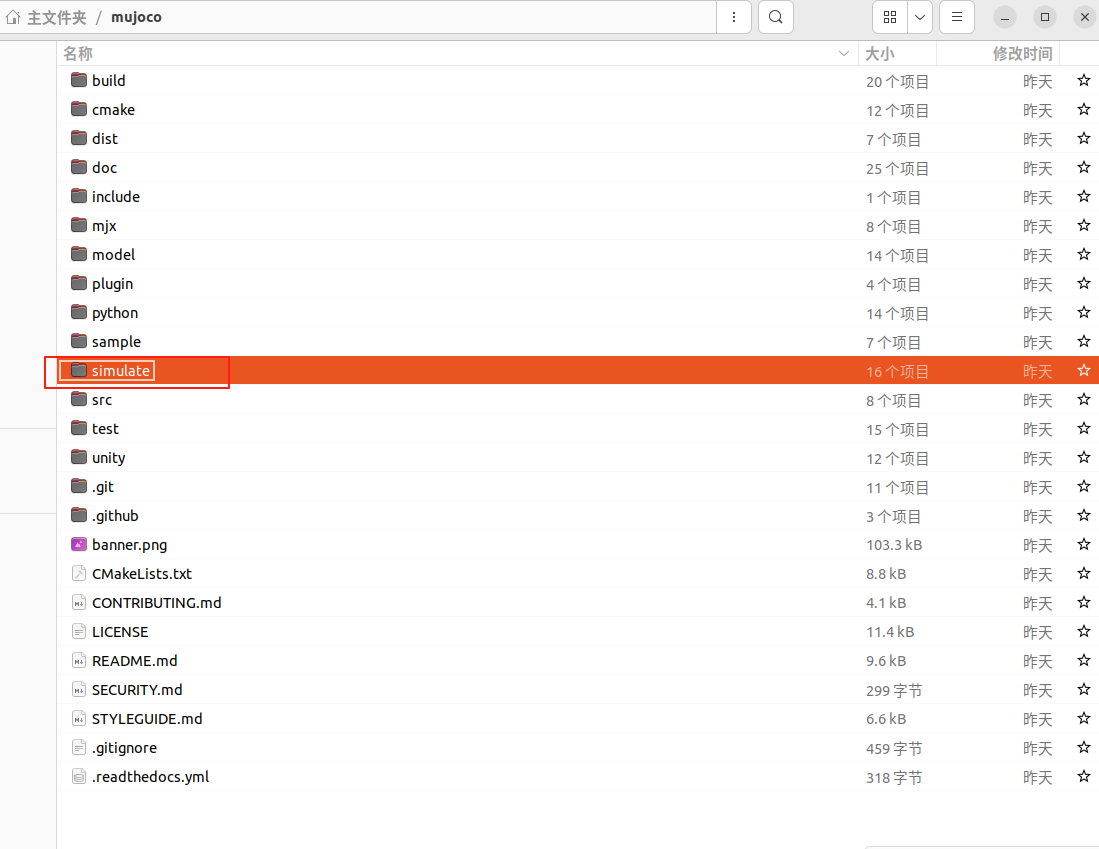Select the README.md file name

[x=135, y=660]
